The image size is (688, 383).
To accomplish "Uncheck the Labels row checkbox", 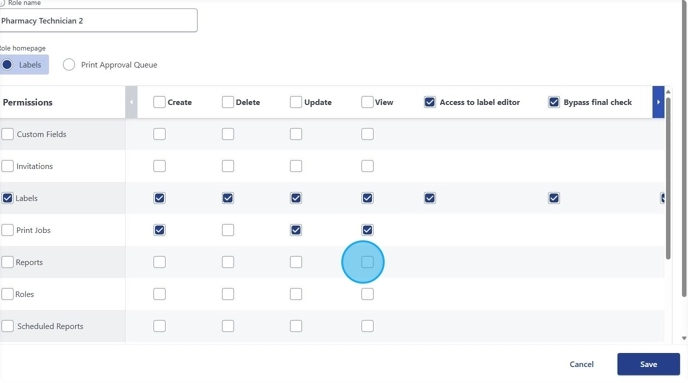I will coord(7,198).
